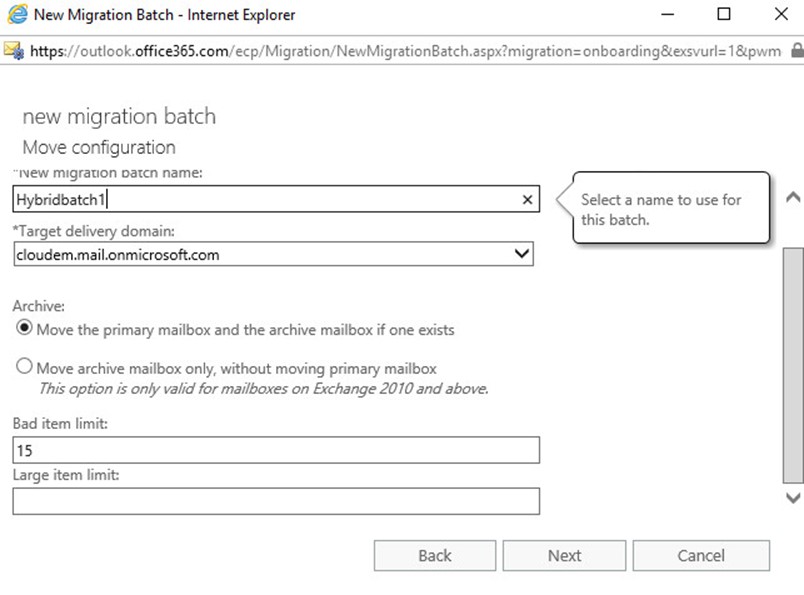
Task: Click the 'Bad item limit:' label
Action: tap(60, 424)
